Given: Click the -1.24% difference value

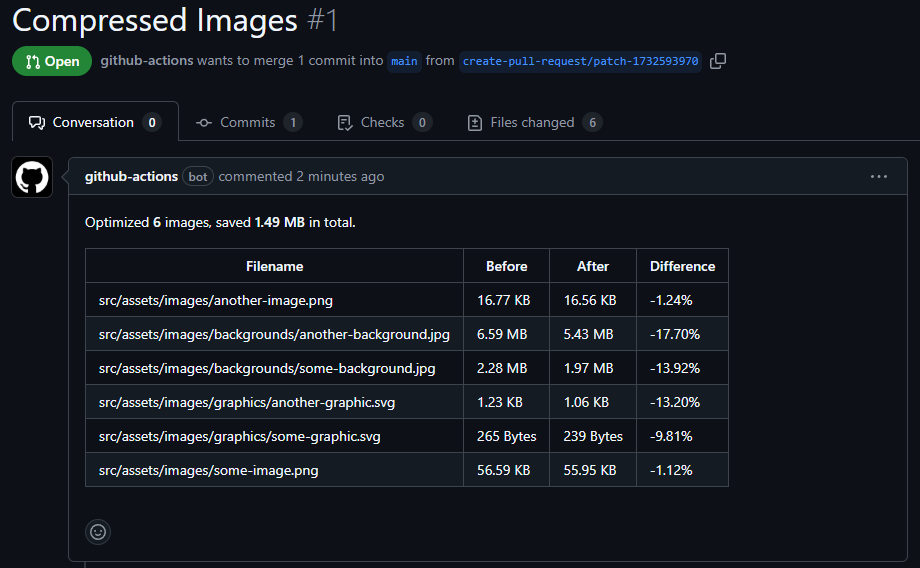Looking at the screenshot, I should (671, 300).
